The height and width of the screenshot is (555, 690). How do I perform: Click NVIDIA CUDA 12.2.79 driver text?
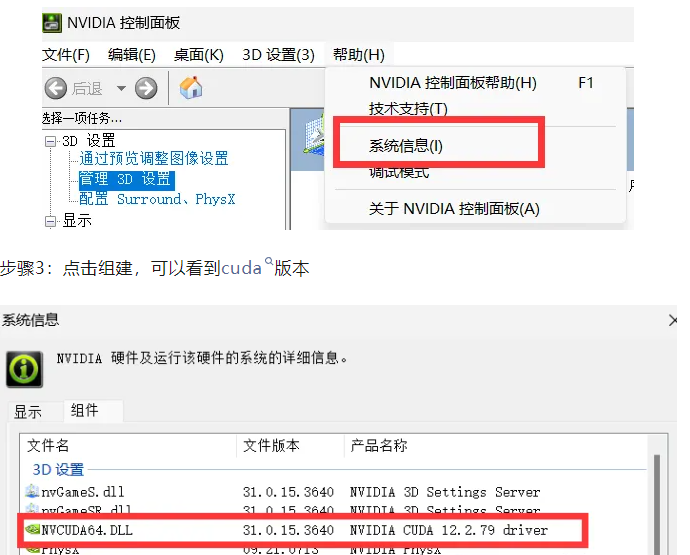(x=449, y=530)
